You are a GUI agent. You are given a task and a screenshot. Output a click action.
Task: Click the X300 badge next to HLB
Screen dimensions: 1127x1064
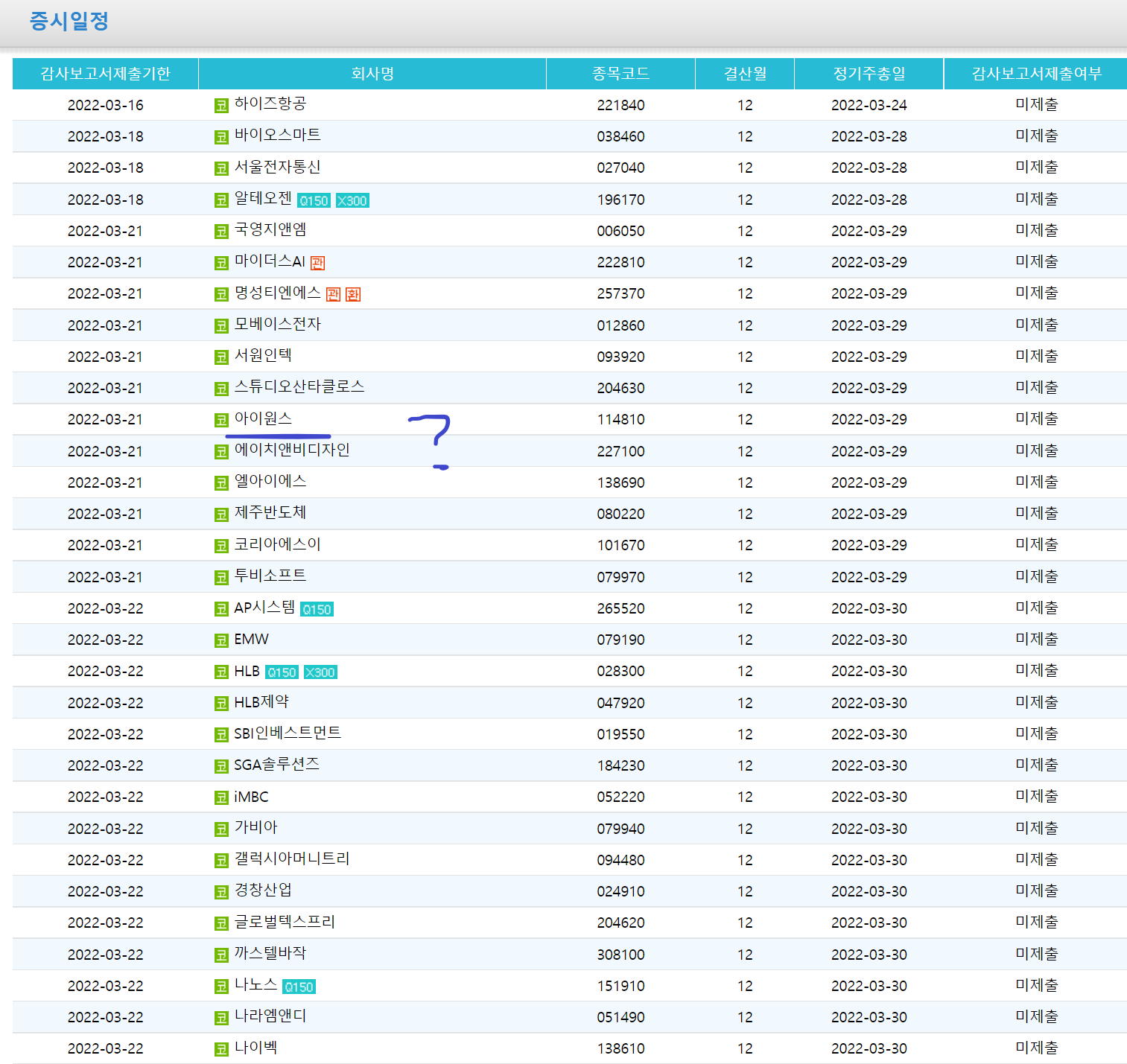pyautogui.click(x=320, y=672)
